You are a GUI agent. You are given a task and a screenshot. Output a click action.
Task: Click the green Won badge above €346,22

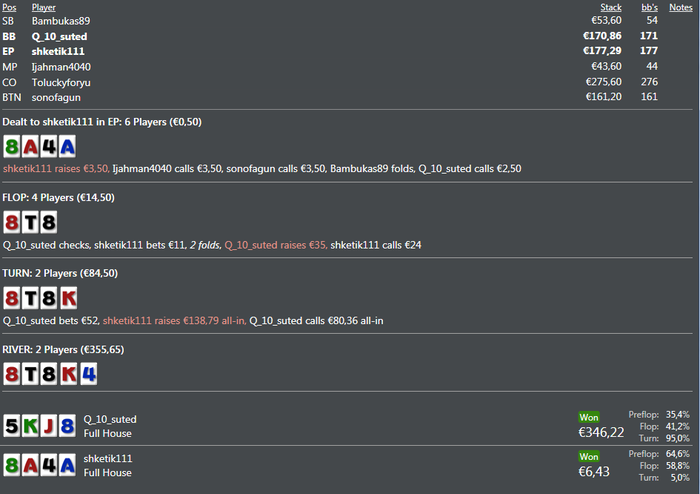coord(590,417)
